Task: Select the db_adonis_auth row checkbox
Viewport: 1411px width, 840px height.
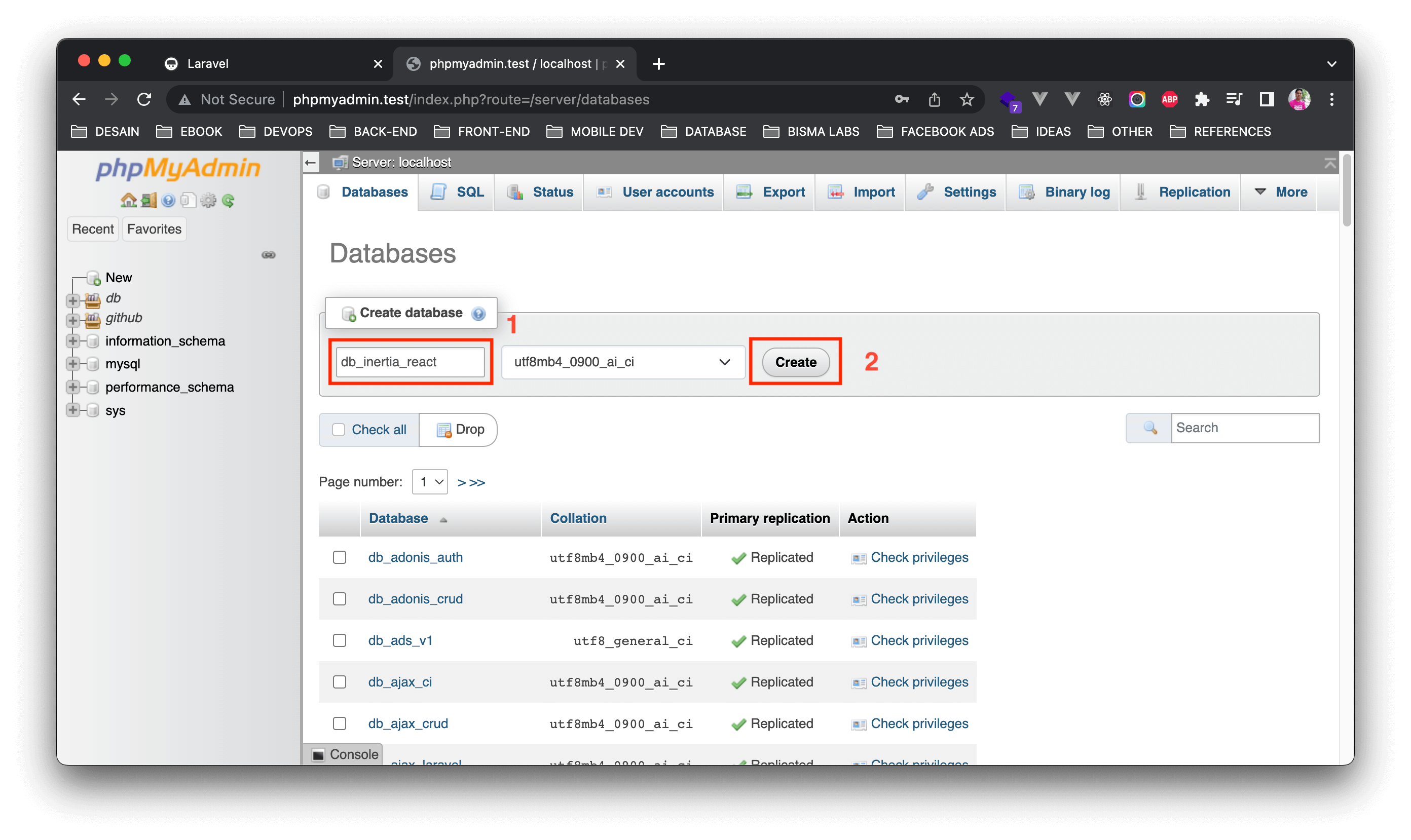Action: [x=339, y=557]
